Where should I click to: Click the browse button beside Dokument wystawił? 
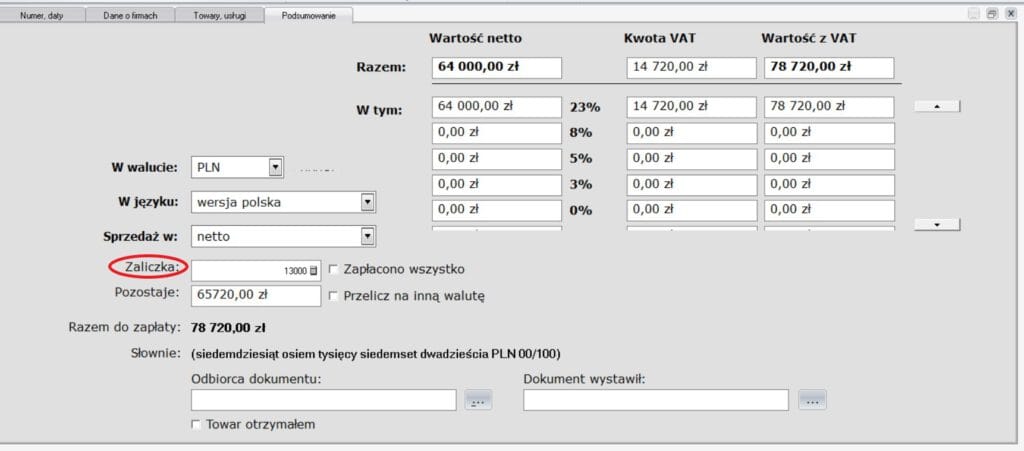(812, 401)
